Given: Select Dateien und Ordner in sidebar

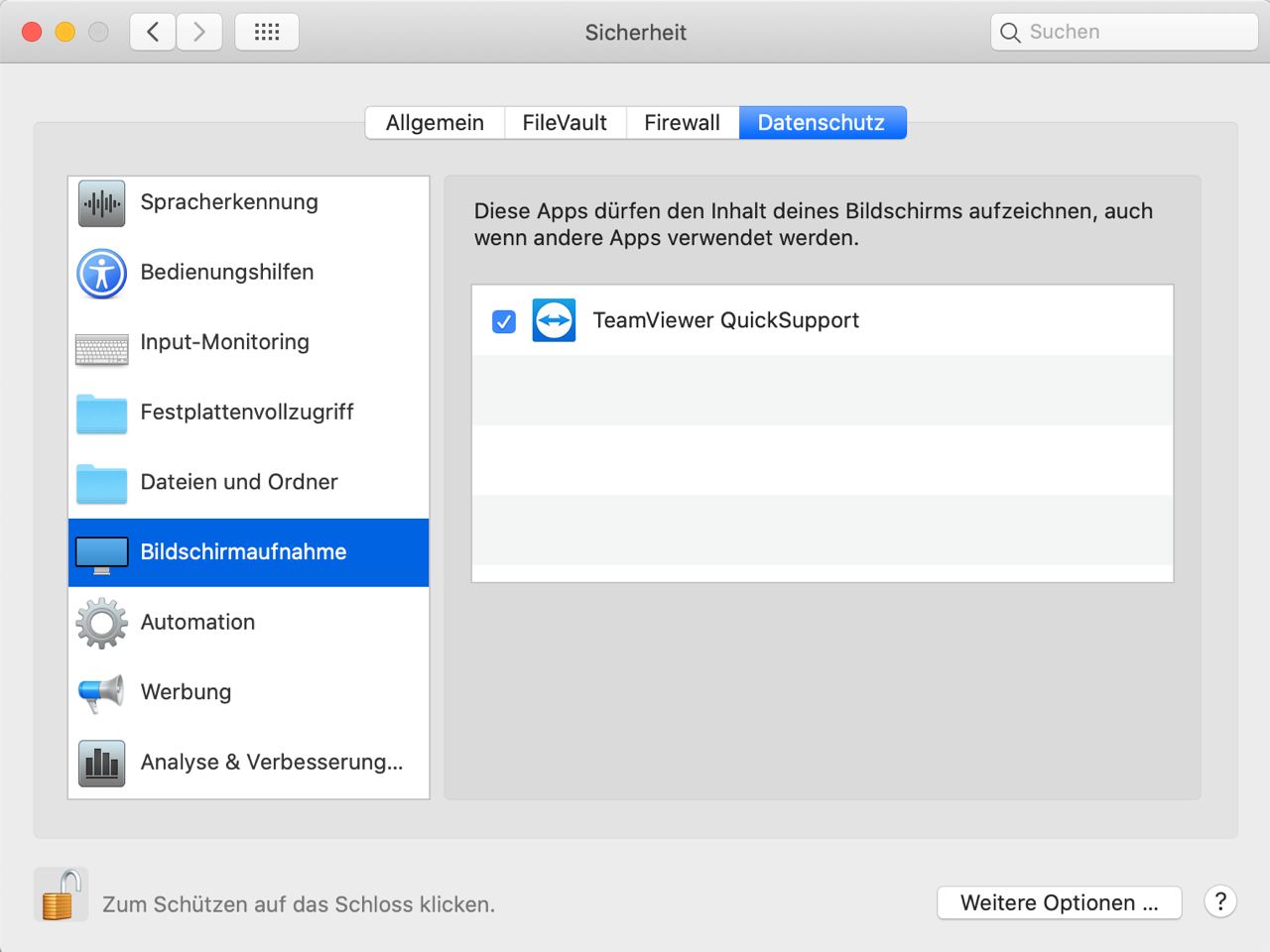Looking at the screenshot, I should (x=239, y=482).
